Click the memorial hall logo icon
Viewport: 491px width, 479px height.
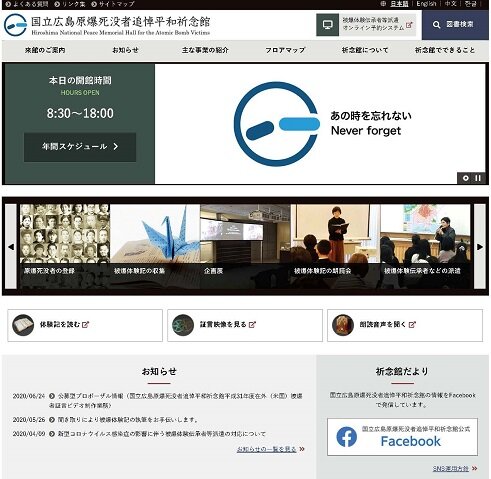[15, 25]
